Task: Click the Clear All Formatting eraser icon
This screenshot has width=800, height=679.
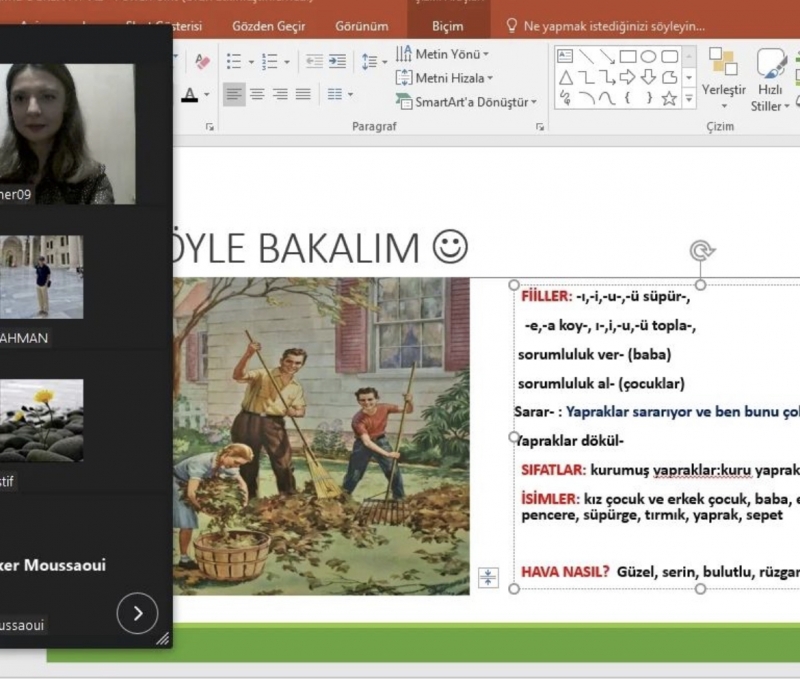Action: click(202, 62)
